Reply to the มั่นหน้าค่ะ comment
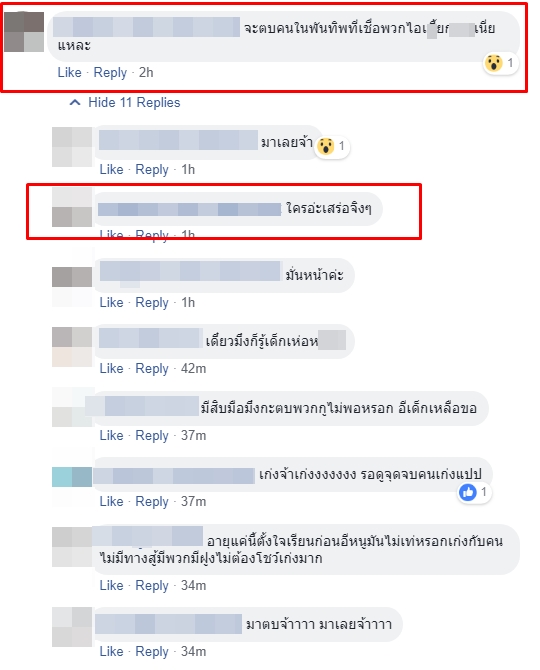Screen dimensions: 540x670 [x=152, y=302]
